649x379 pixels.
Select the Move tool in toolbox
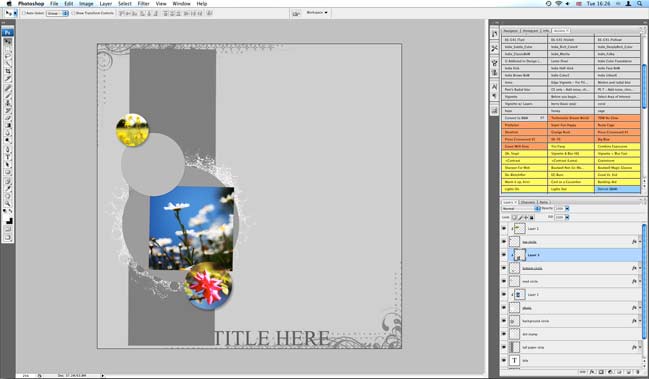pos(8,42)
